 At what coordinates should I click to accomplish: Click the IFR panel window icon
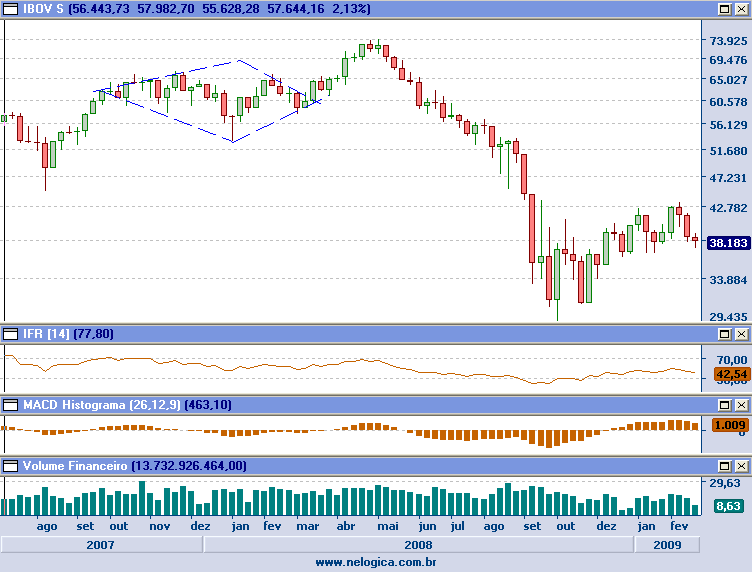(9, 334)
